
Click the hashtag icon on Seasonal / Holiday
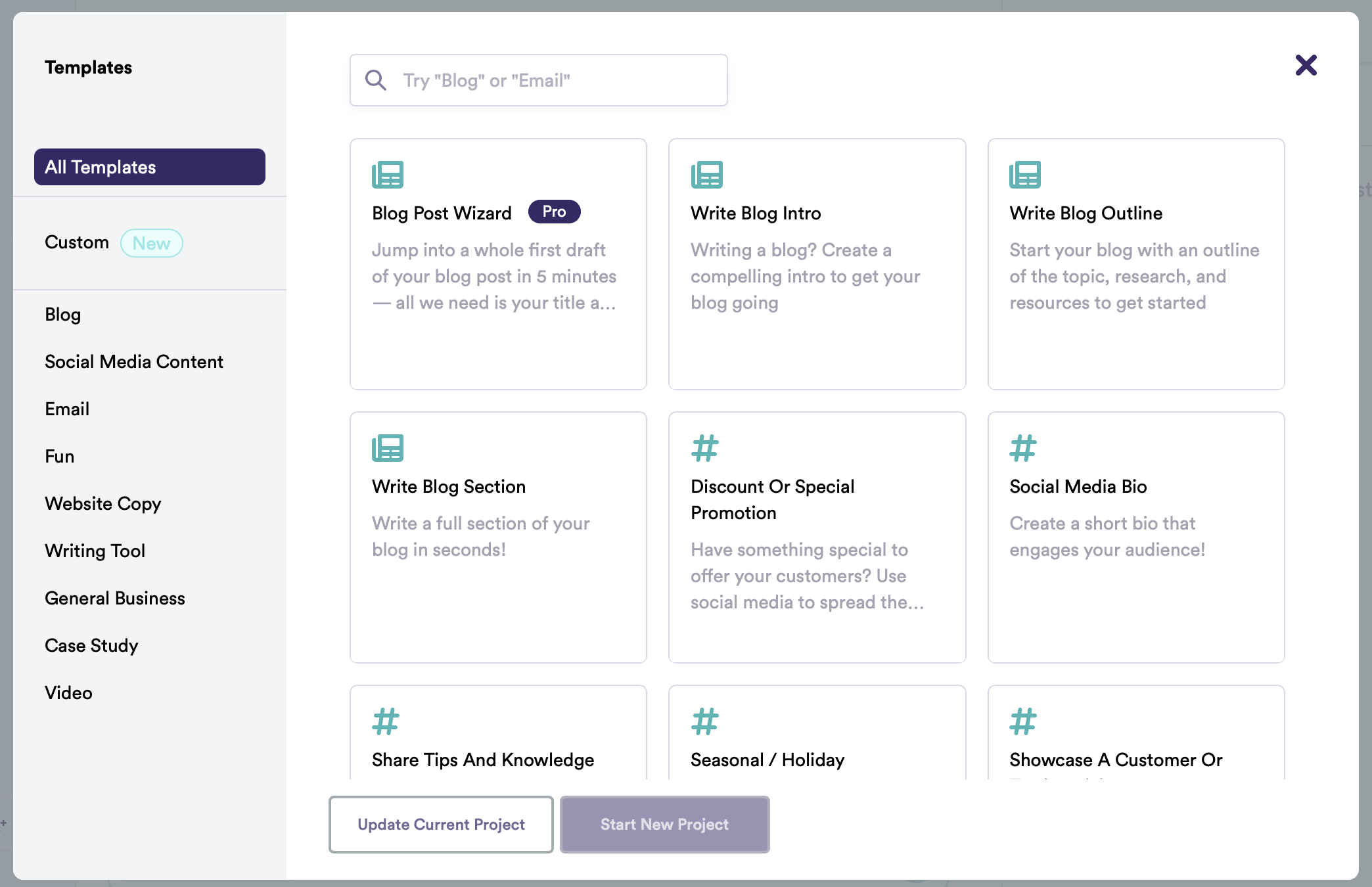(704, 721)
